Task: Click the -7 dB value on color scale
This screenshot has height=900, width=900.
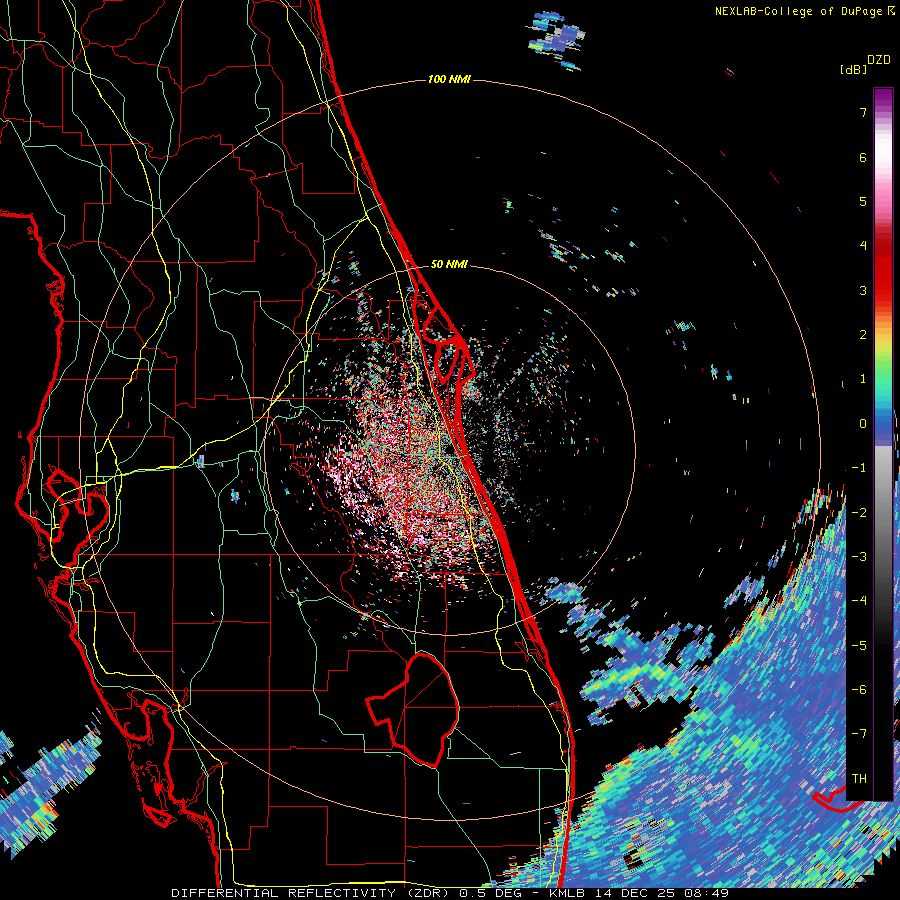Action: tap(859, 734)
